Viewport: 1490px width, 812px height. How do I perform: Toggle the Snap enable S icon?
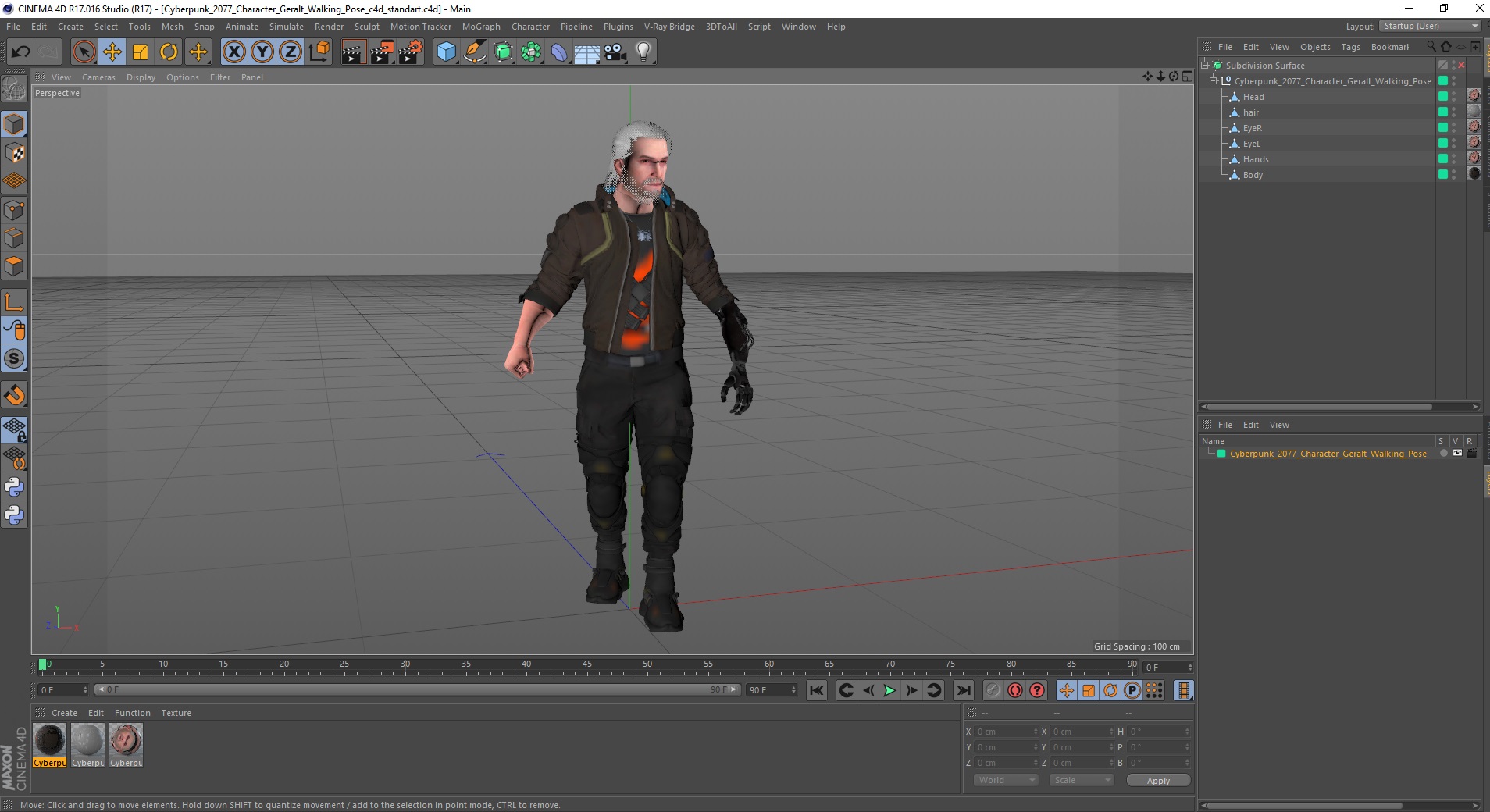point(14,359)
